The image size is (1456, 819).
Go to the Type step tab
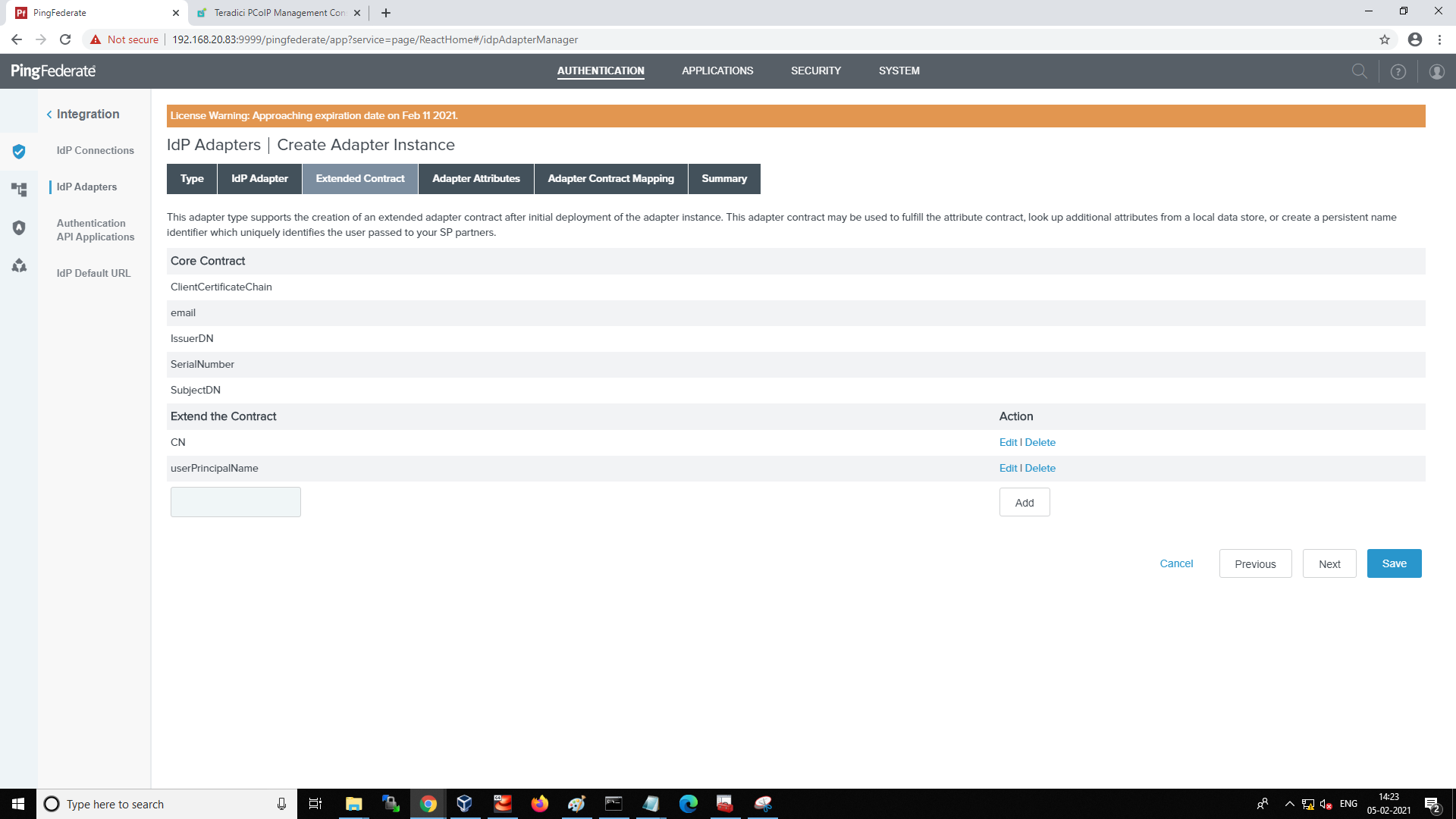(192, 179)
